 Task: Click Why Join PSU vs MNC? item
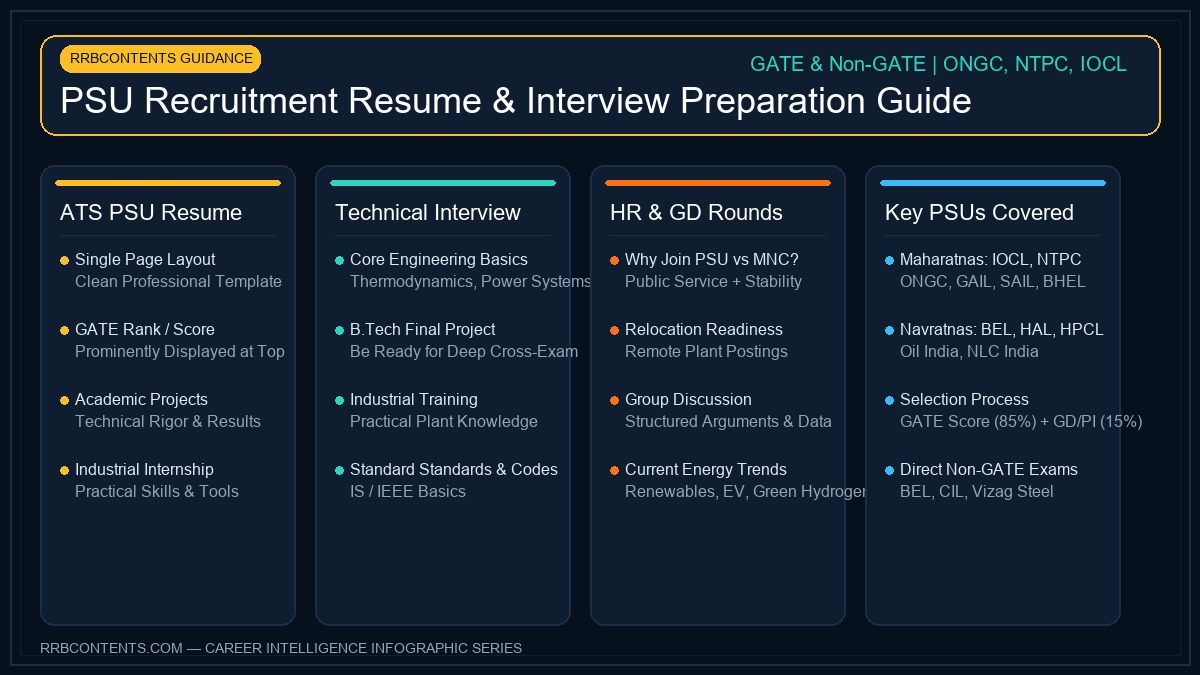[712, 260]
